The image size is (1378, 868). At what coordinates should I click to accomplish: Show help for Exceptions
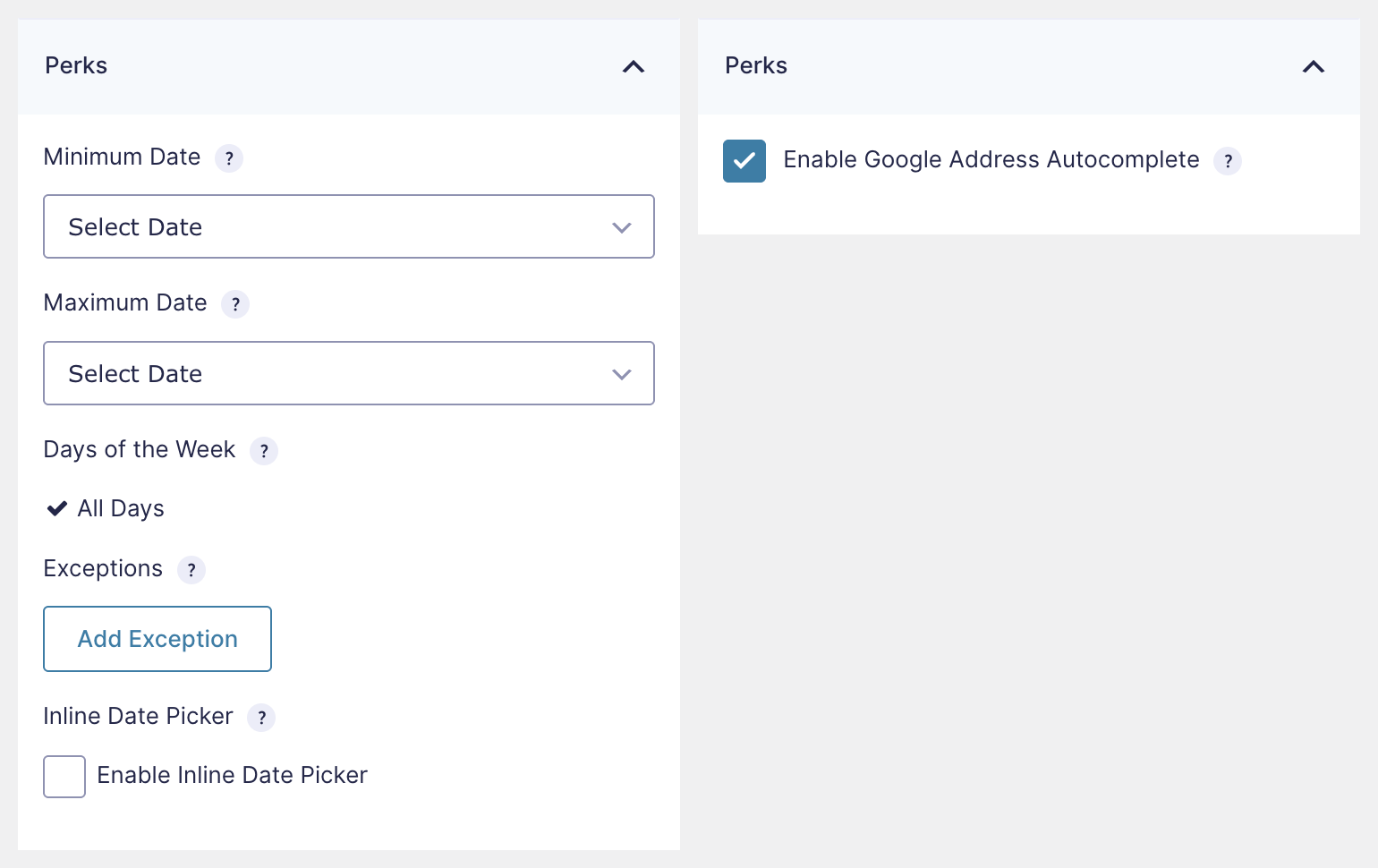tap(191, 570)
